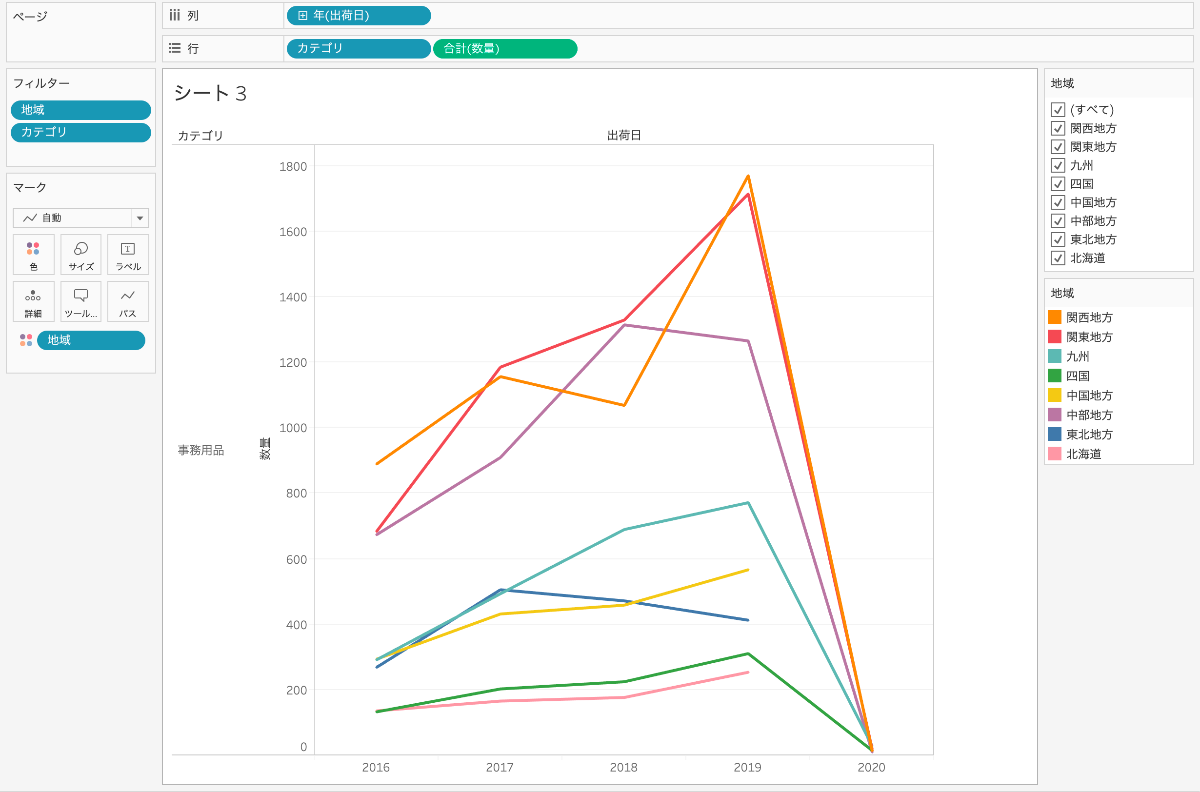Select the 合計(数量) pill in rows
The height and width of the screenshot is (792, 1200).
coord(505,48)
